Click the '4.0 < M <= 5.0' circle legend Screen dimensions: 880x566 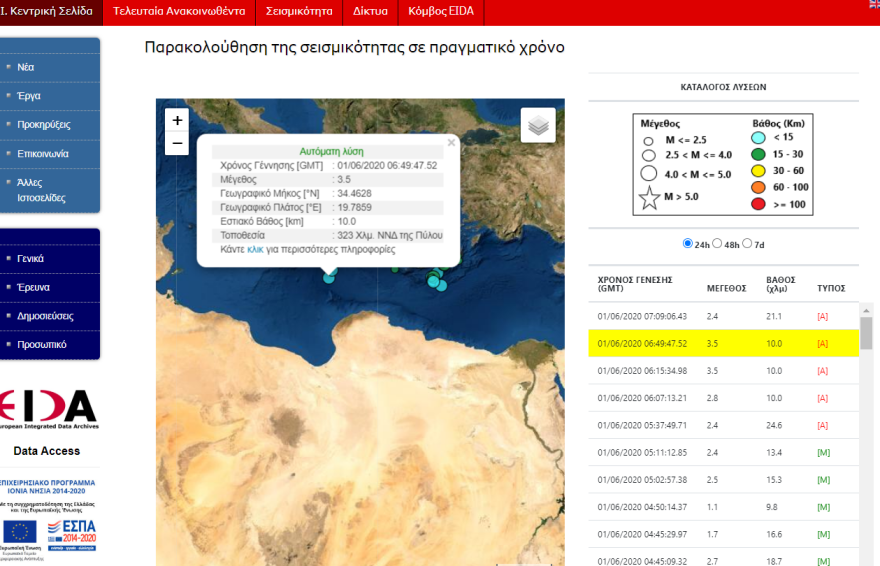(649, 173)
